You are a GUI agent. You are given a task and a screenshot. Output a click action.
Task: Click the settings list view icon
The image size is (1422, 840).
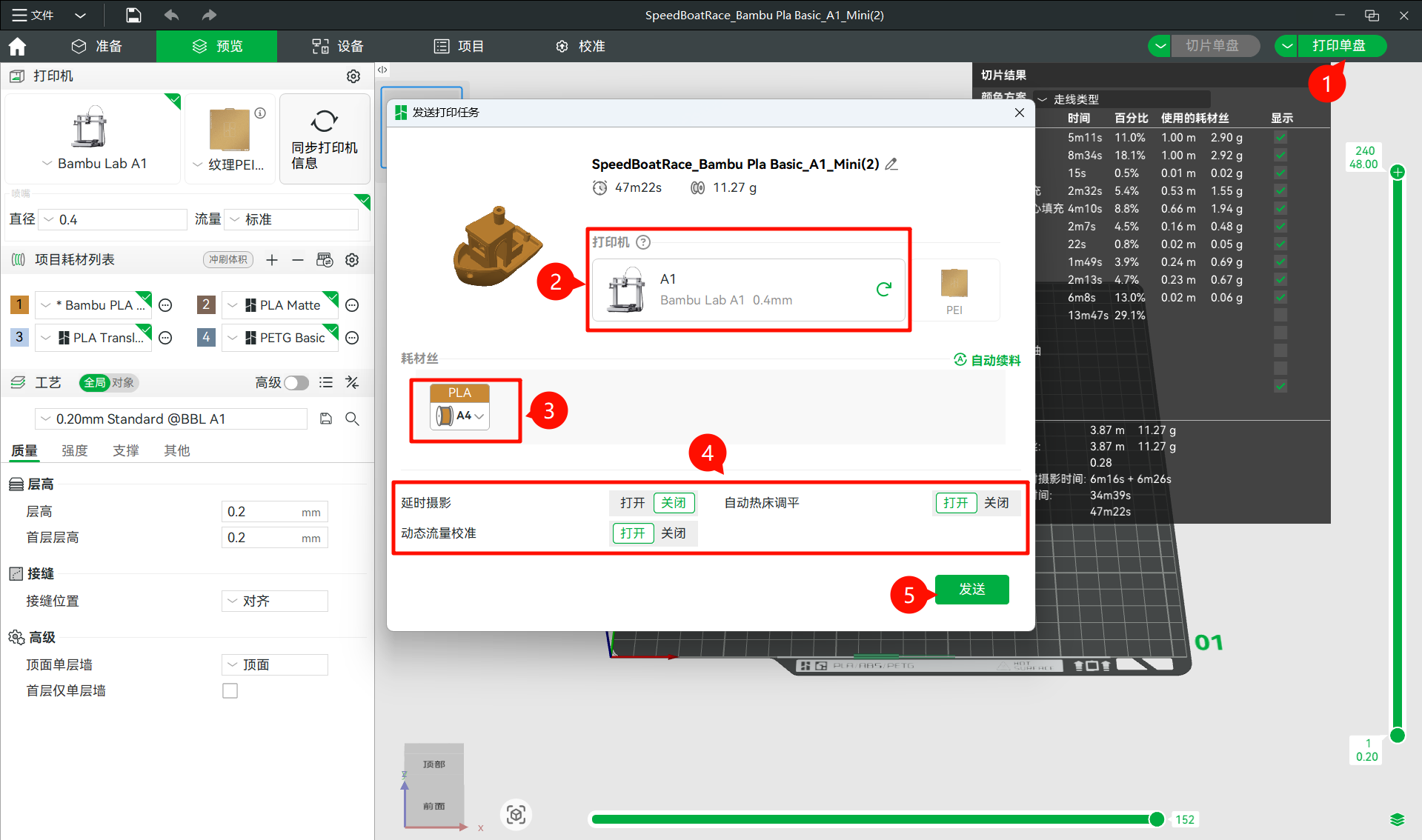click(326, 382)
